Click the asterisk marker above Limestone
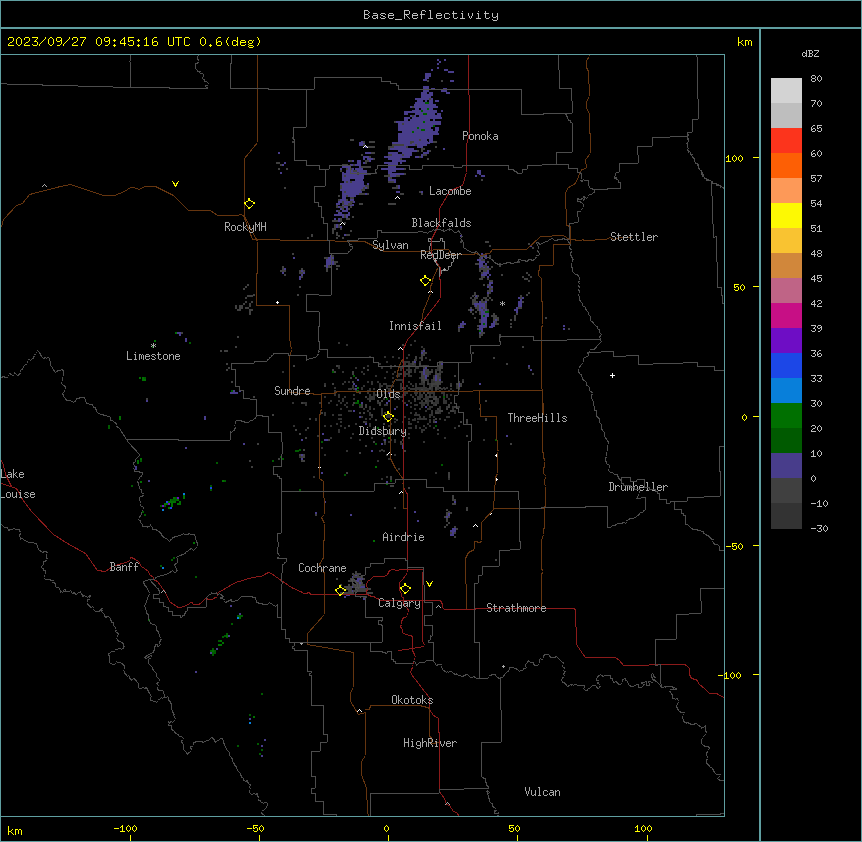The image size is (862, 842). coord(153,345)
